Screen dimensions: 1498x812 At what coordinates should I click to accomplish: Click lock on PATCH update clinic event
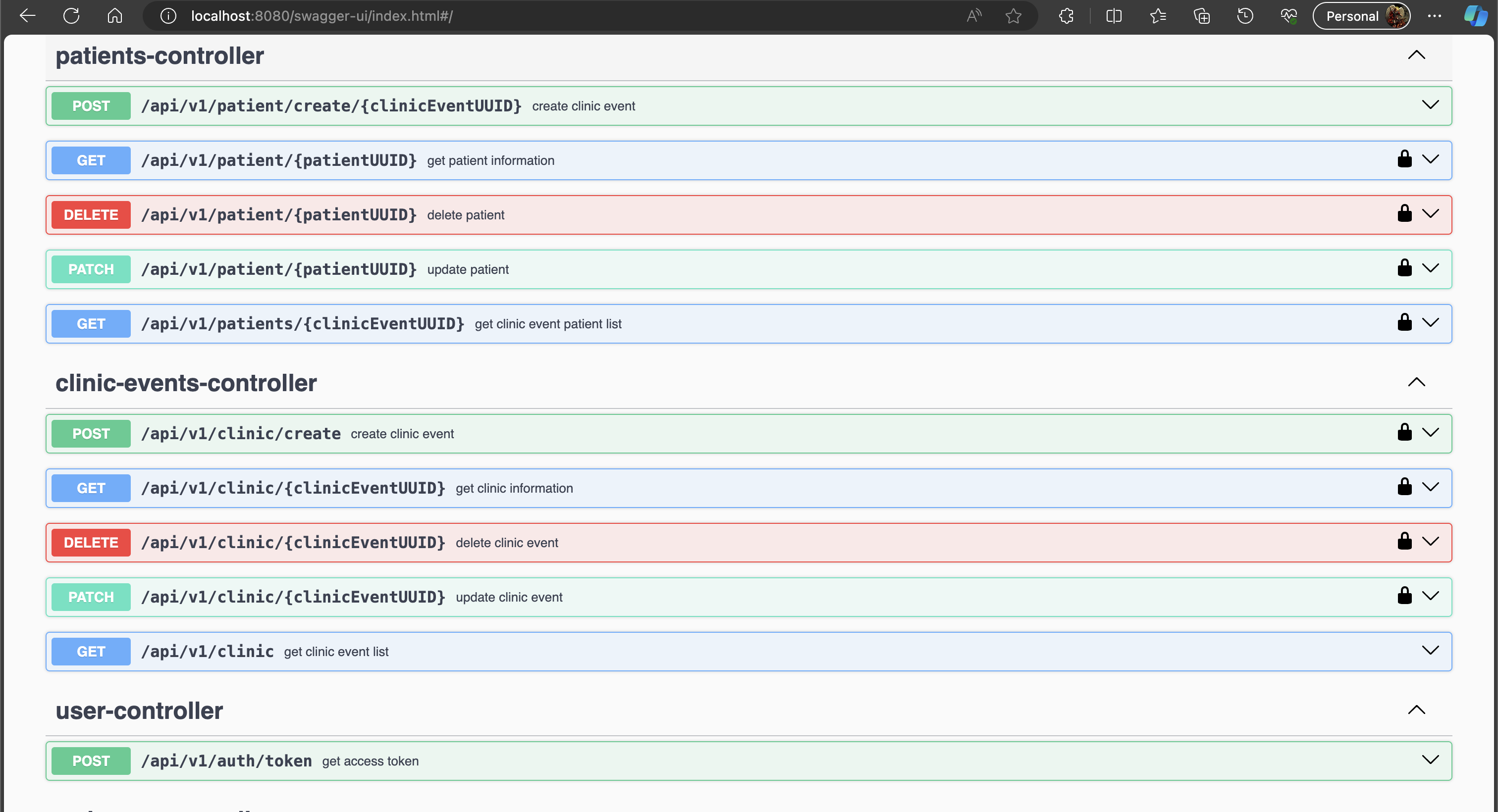[1404, 596]
